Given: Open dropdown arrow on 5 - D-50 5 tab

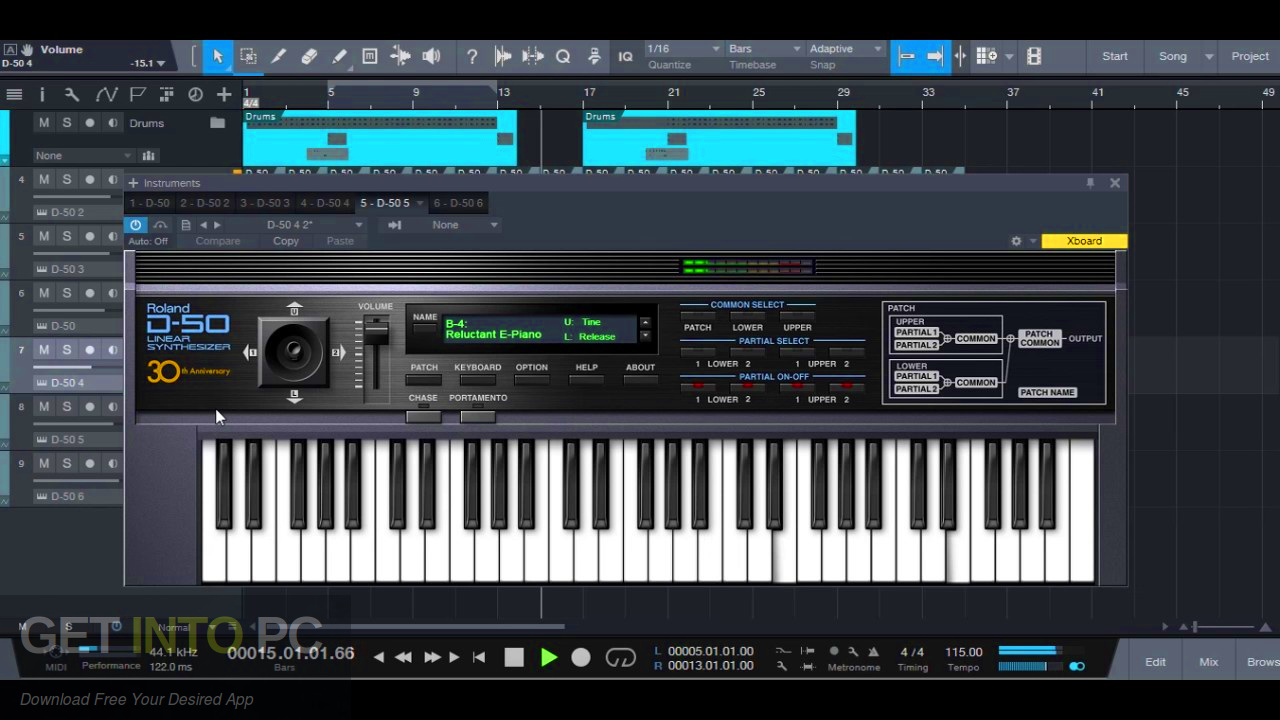Looking at the screenshot, I should point(420,203).
